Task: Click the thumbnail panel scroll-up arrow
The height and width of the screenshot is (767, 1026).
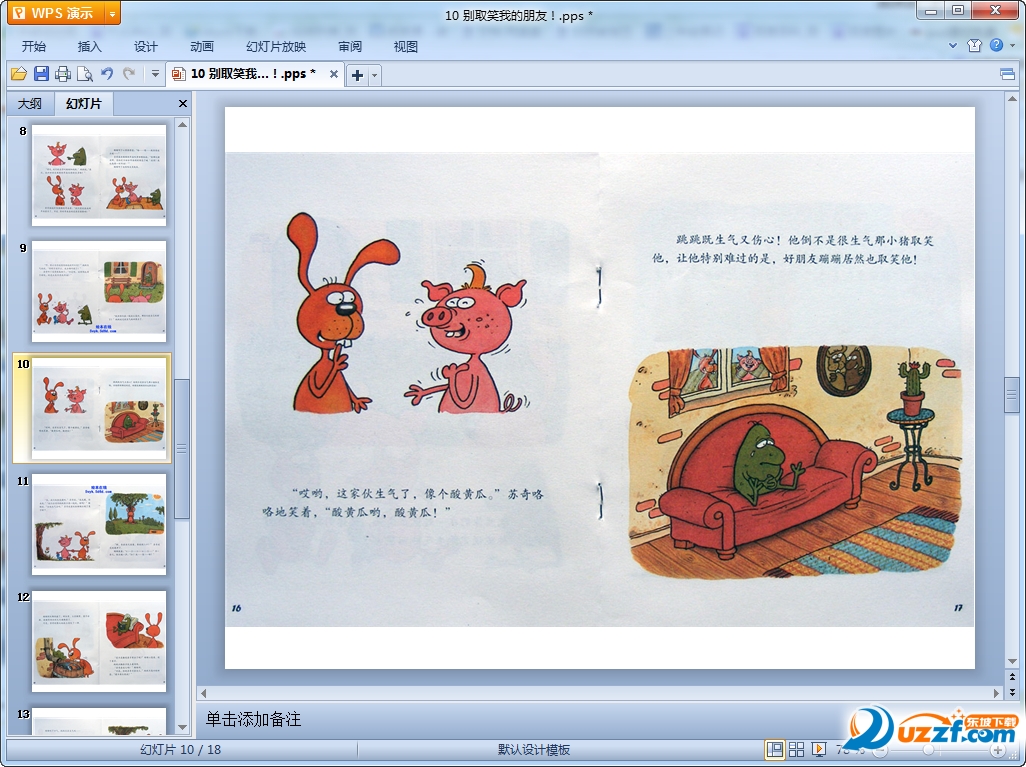Action: pos(183,124)
